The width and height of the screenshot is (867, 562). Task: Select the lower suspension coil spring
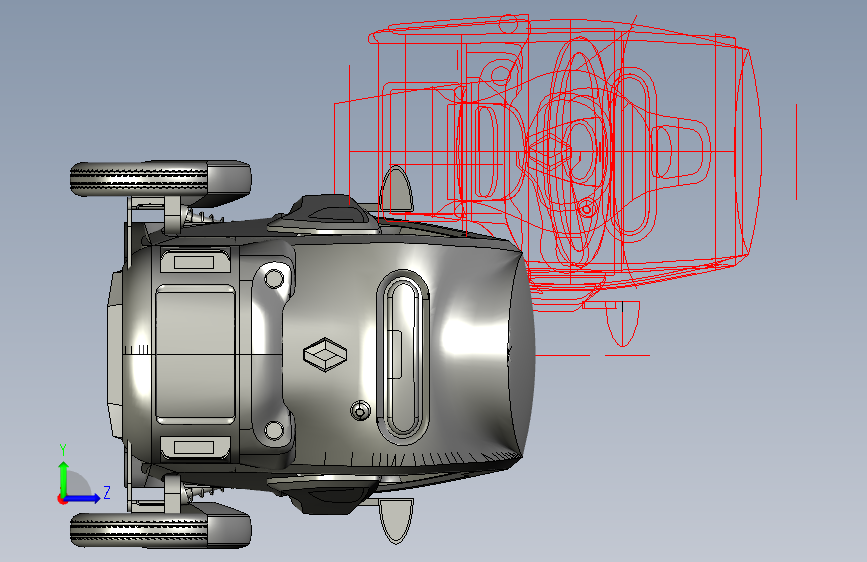[202, 491]
